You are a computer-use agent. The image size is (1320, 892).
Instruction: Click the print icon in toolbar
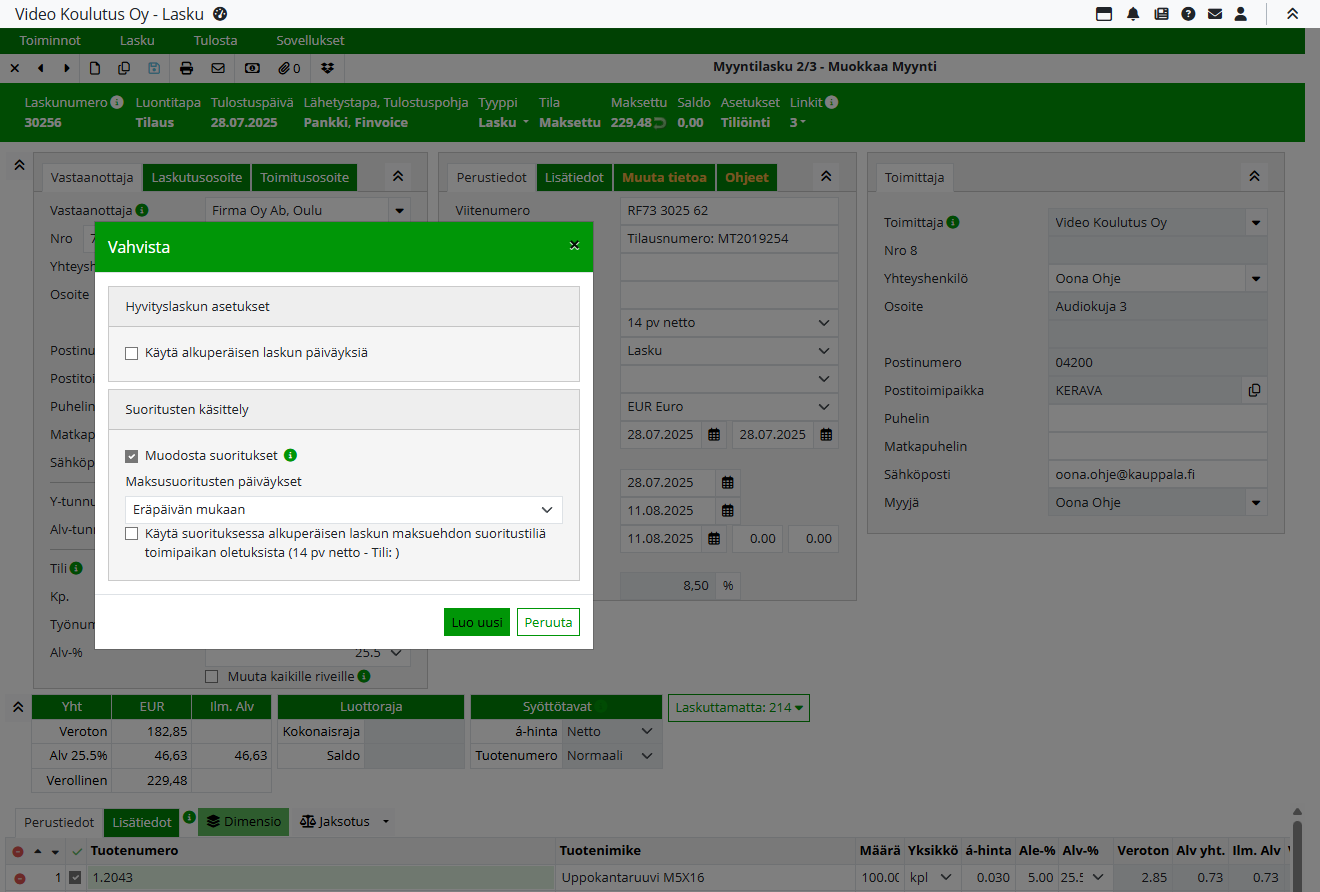point(186,68)
